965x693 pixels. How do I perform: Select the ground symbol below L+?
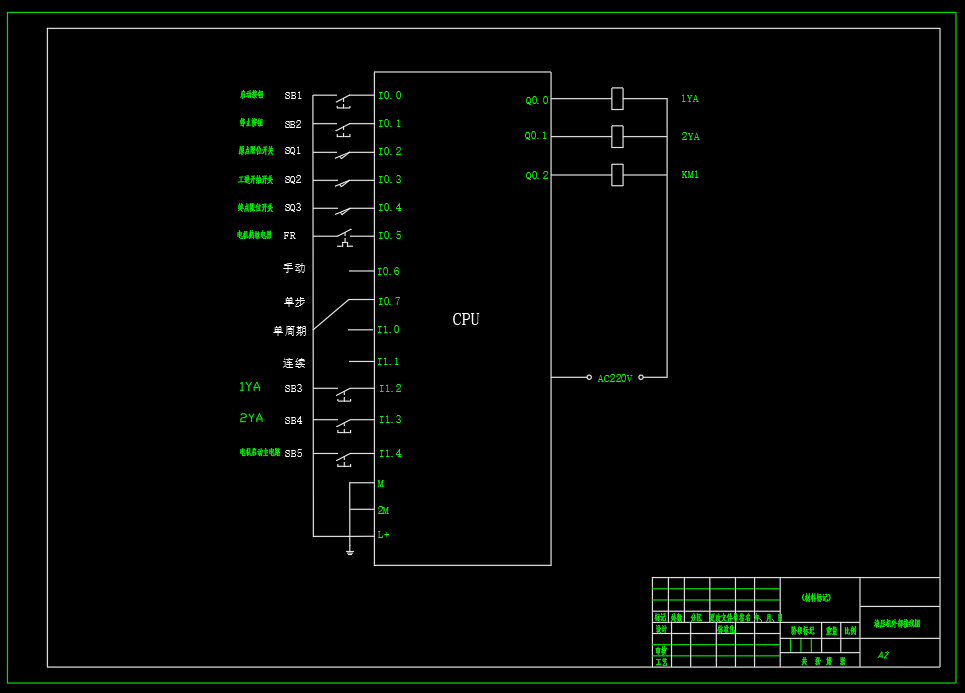pyautogui.click(x=350, y=551)
